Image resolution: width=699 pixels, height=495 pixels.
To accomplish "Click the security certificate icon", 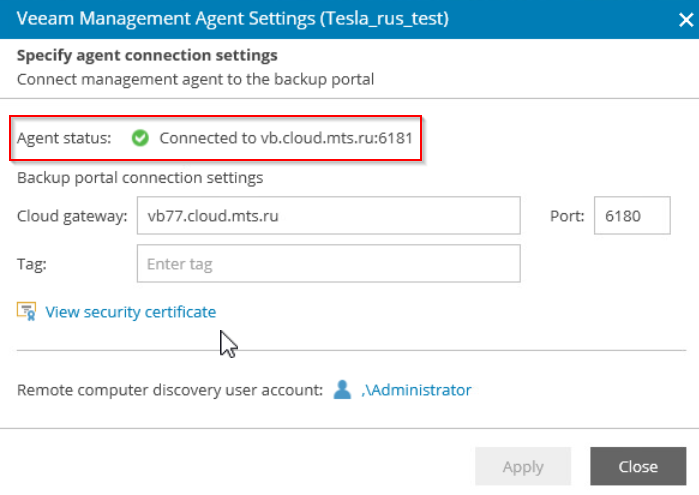I will (x=26, y=312).
